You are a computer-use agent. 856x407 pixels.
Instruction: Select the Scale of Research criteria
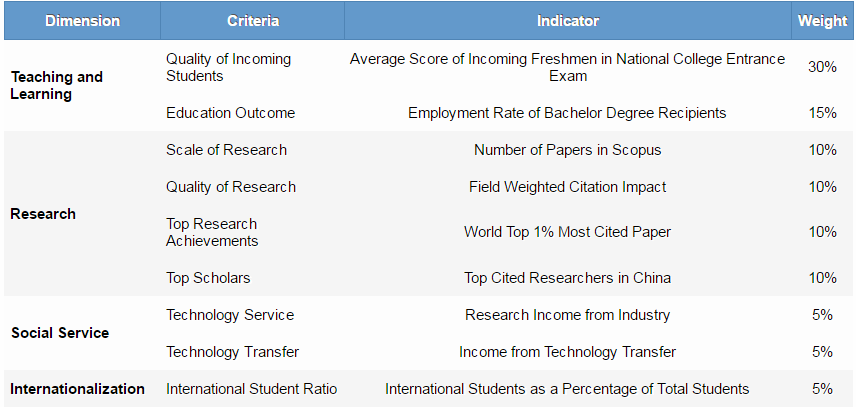(x=226, y=150)
